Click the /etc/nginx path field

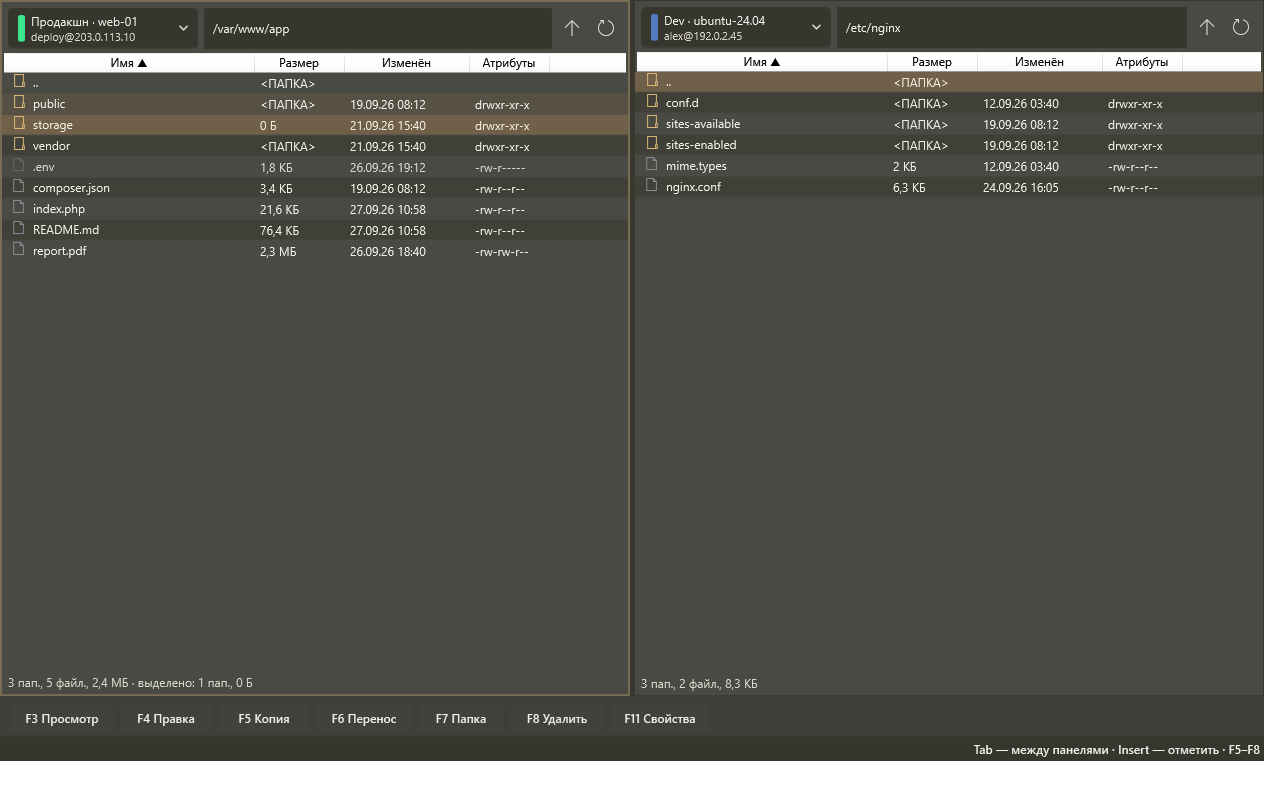(x=1012, y=28)
